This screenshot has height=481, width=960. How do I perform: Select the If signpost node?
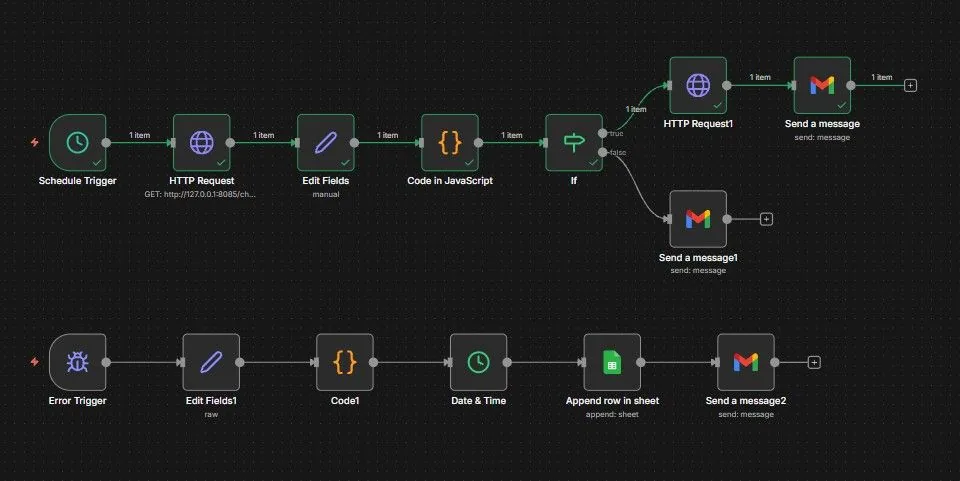click(574, 143)
